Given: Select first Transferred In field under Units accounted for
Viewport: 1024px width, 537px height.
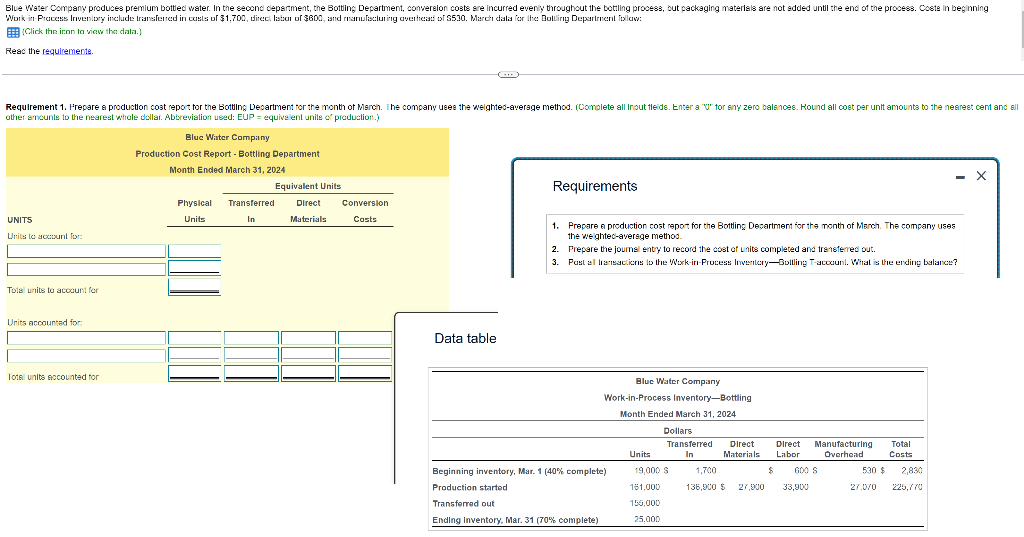Looking at the screenshot, I should click(x=251, y=338).
